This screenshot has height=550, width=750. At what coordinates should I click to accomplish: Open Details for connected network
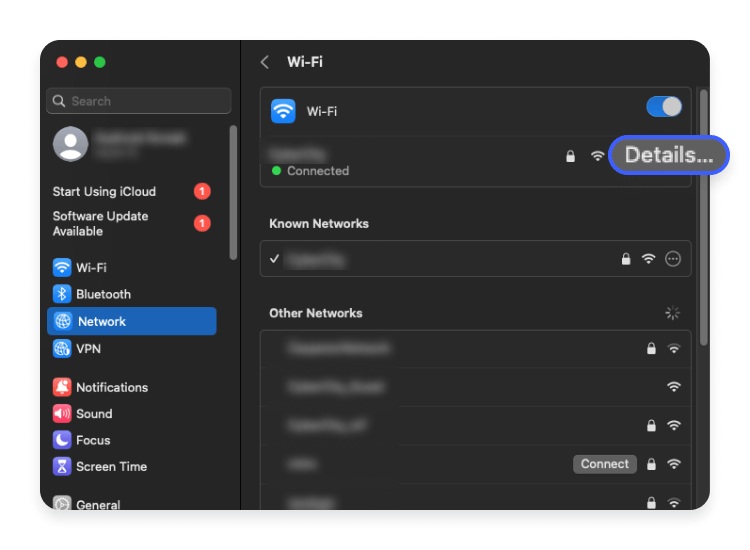point(668,155)
